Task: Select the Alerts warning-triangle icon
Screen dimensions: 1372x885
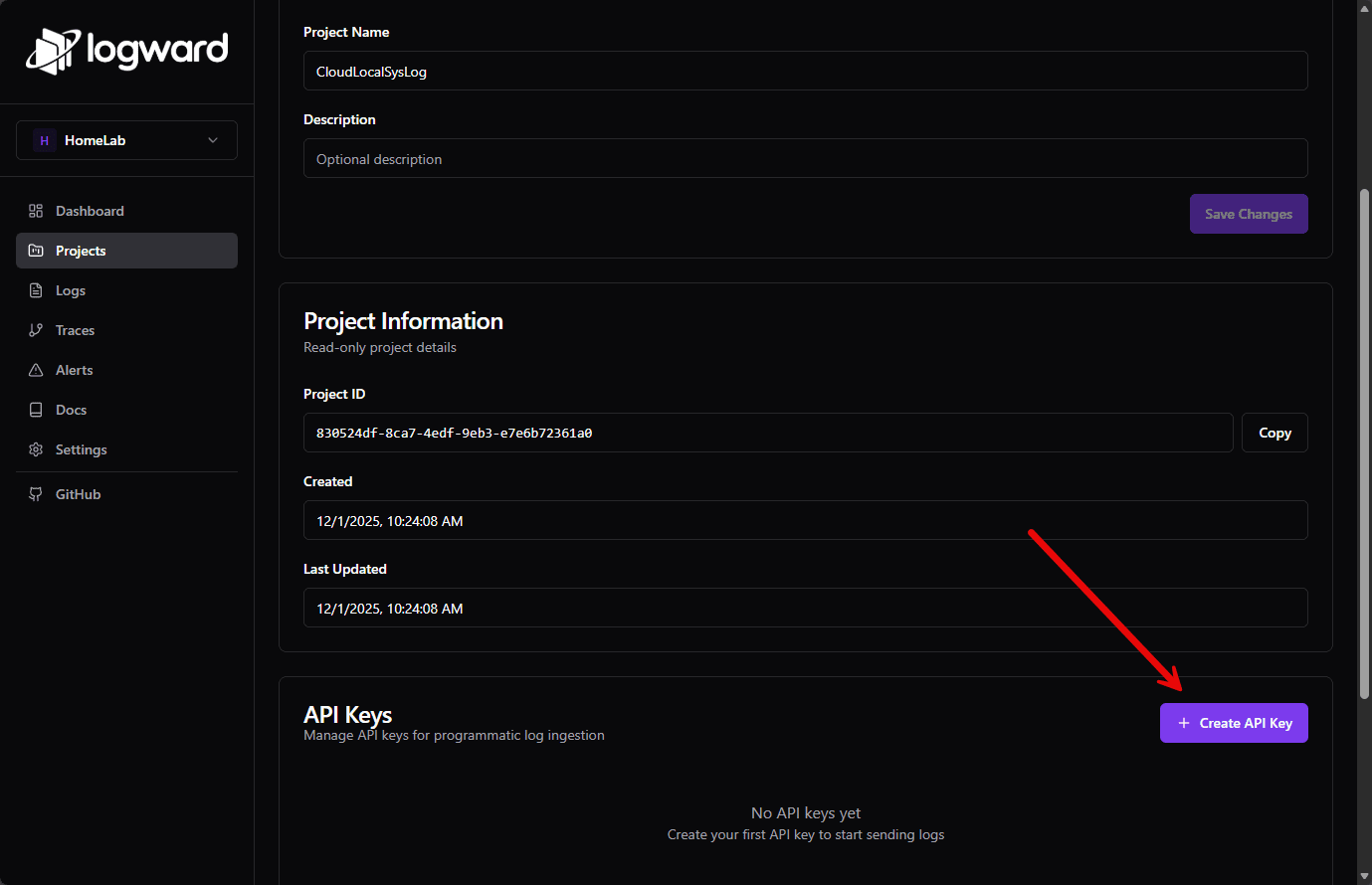Action: [36, 370]
